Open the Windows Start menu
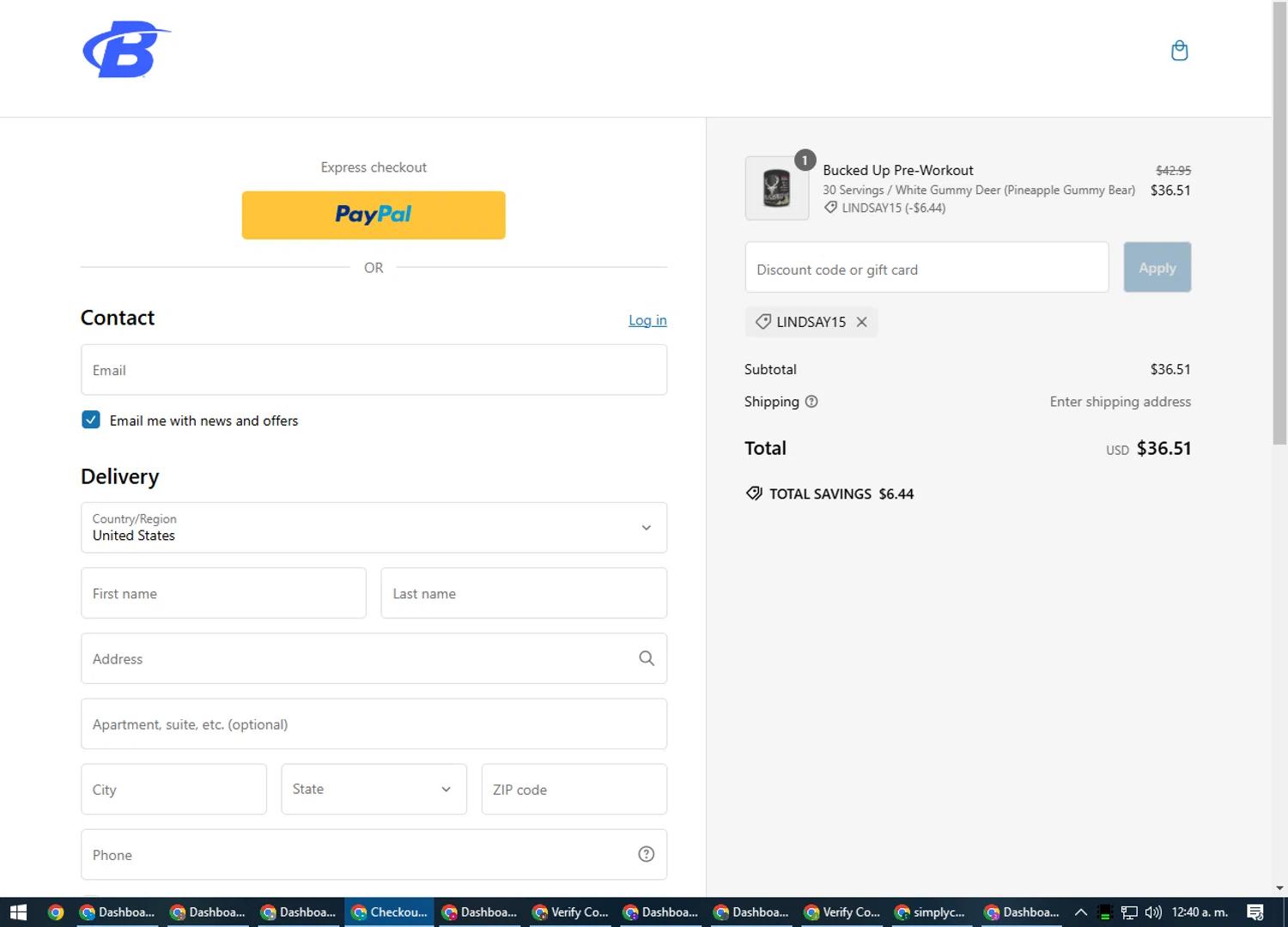The width and height of the screenshot is (1288, 927). (x=18, y=912)
